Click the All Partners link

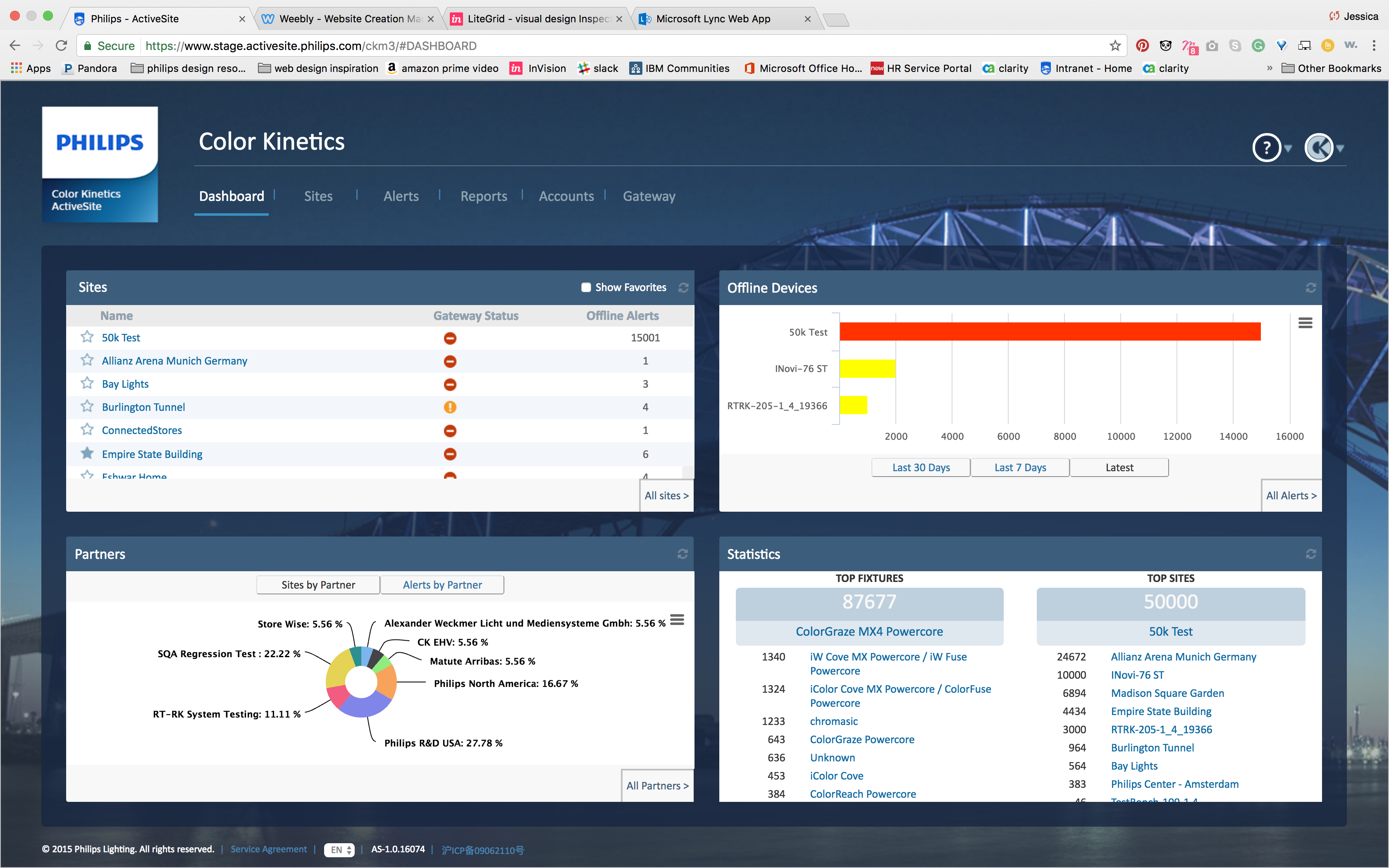[657, 785]
